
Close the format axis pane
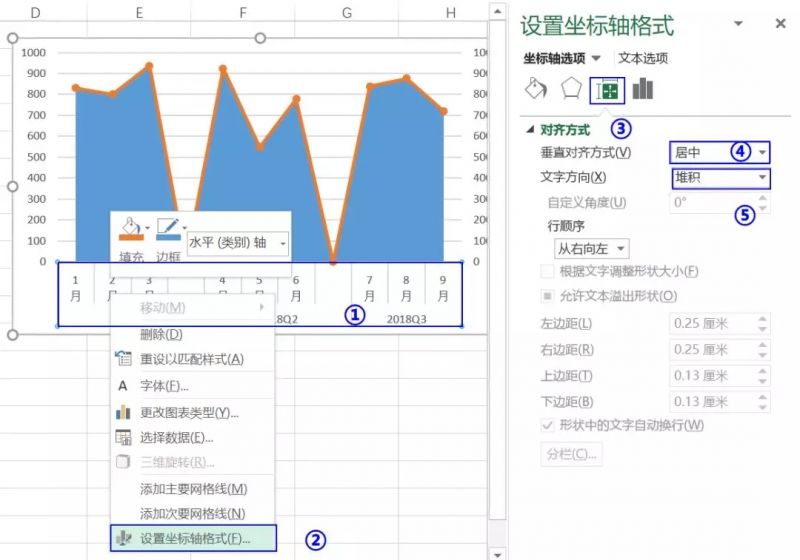click(x=780, y=23)
